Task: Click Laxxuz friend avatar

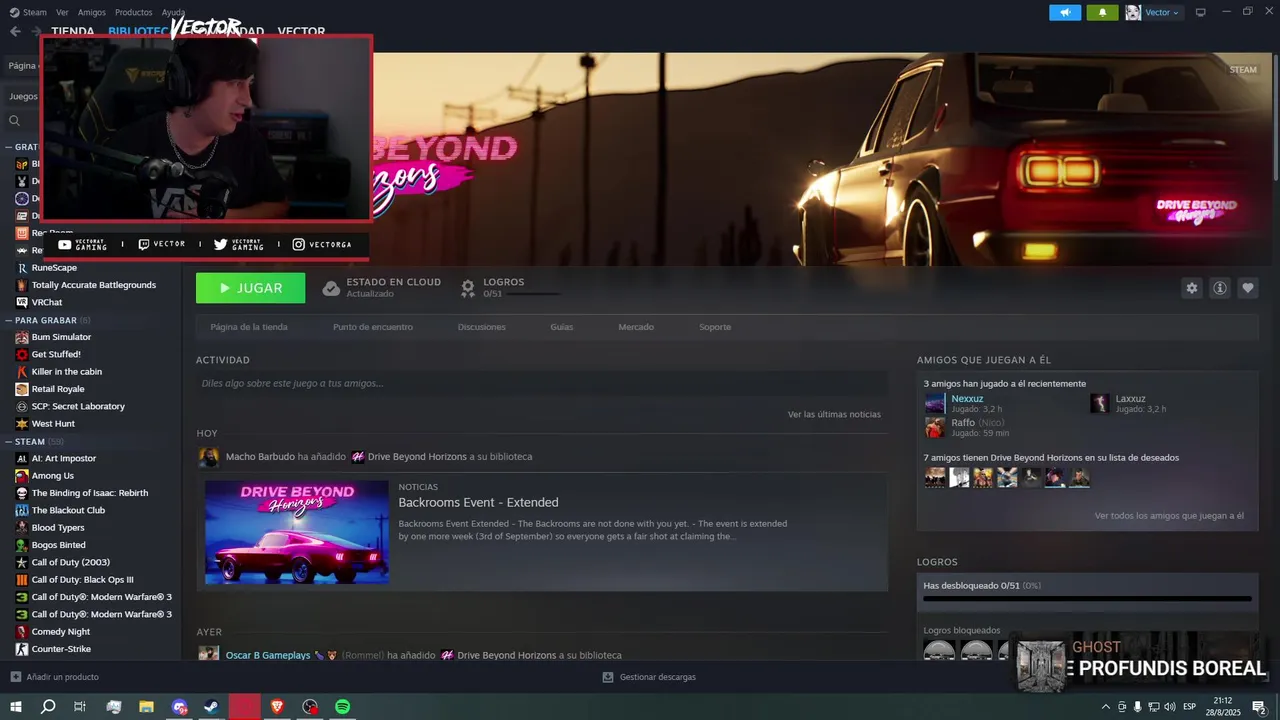Action: tap(1100, 403)
